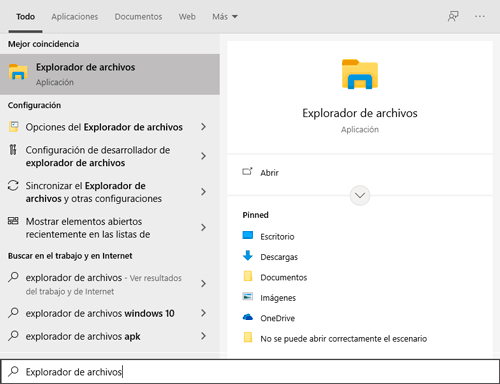Click the developer configuration tools icon

click(13, 150)
